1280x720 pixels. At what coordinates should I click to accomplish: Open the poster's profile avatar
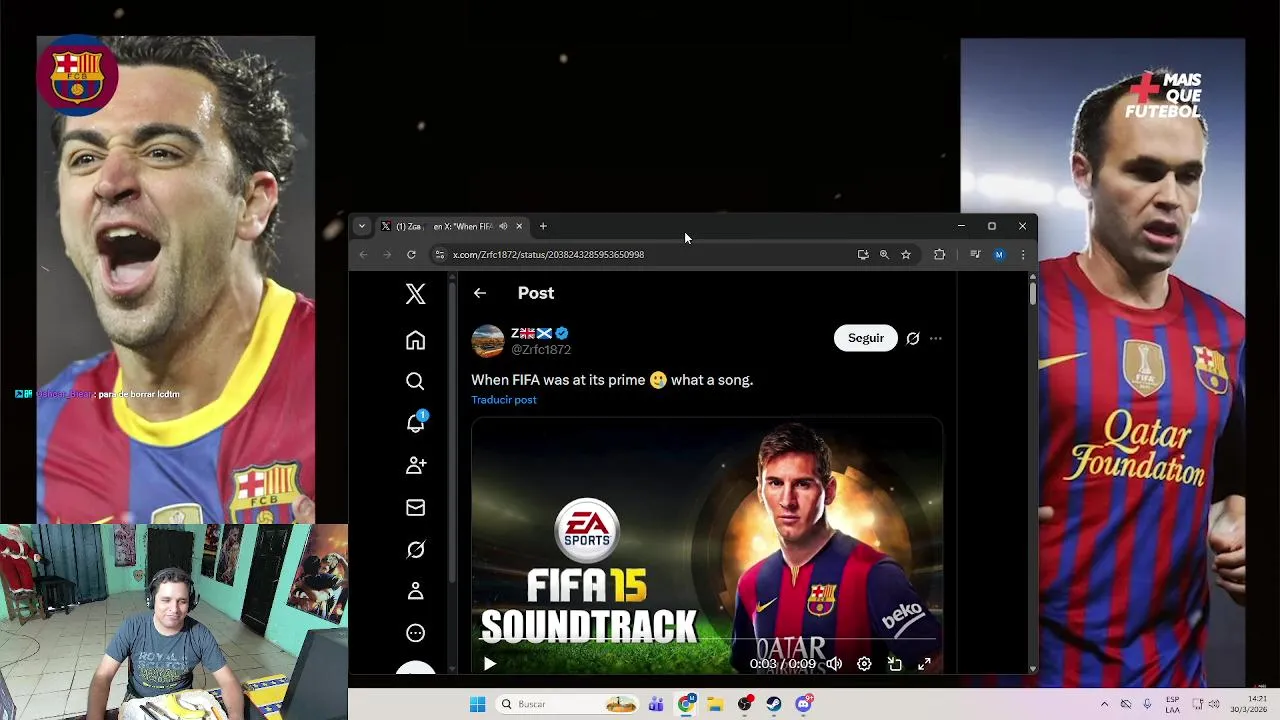click(x=488, y=340)
